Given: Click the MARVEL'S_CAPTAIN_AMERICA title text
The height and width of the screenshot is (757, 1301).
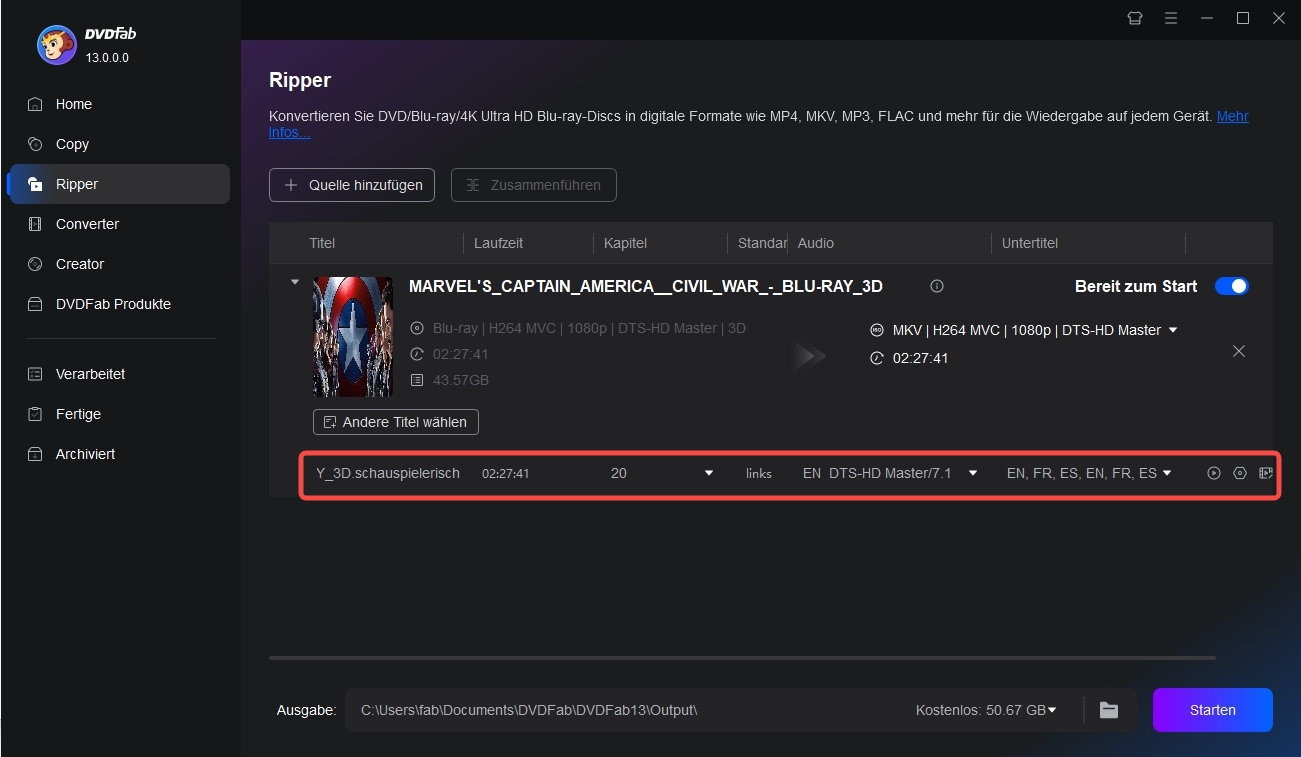Looking at the screenshot, I should tap(646, 286).
